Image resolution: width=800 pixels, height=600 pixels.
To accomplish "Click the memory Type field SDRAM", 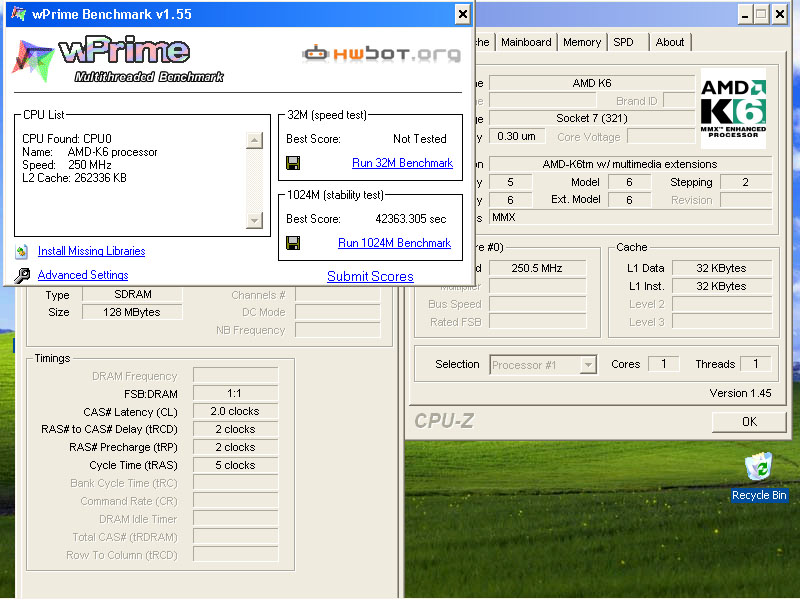I will [x=132, y=294].
